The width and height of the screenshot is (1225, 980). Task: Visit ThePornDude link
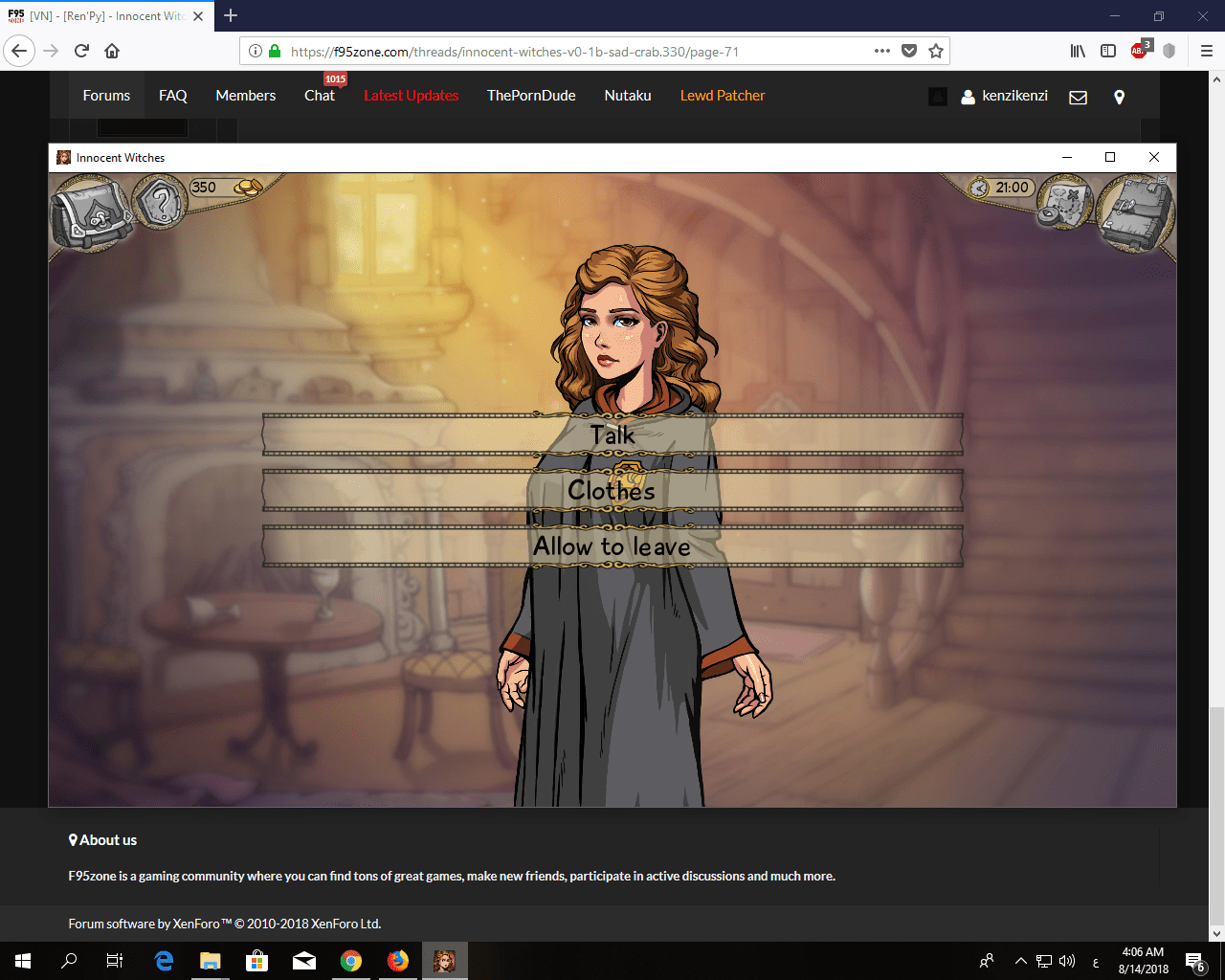pos(531,96)
